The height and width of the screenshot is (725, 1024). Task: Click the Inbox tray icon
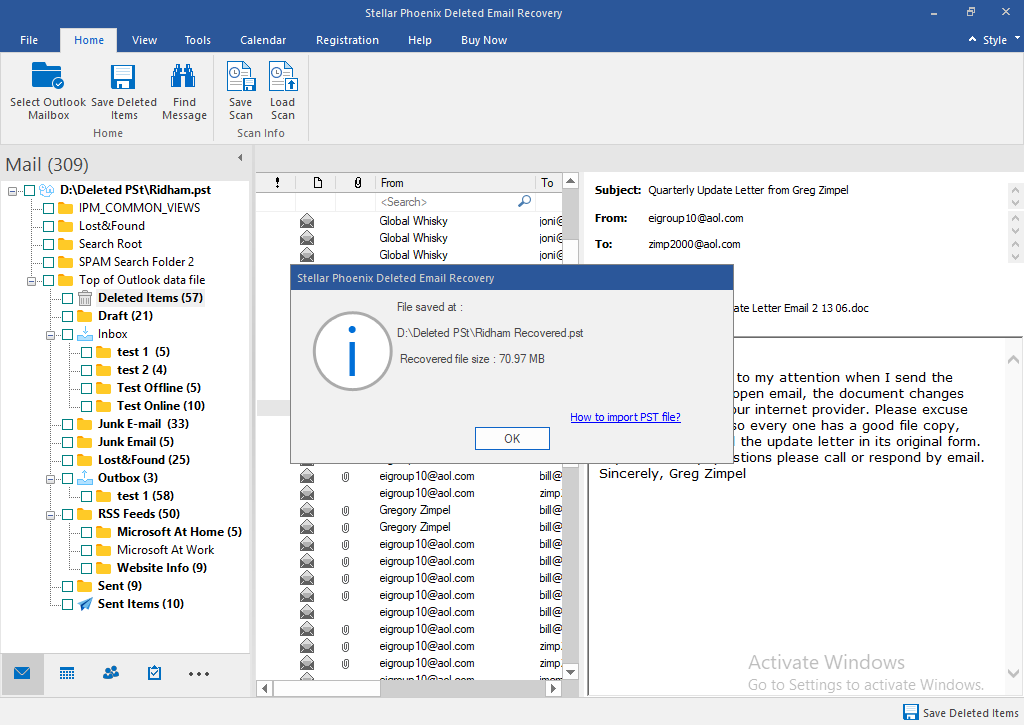click(x=85, y=334)
